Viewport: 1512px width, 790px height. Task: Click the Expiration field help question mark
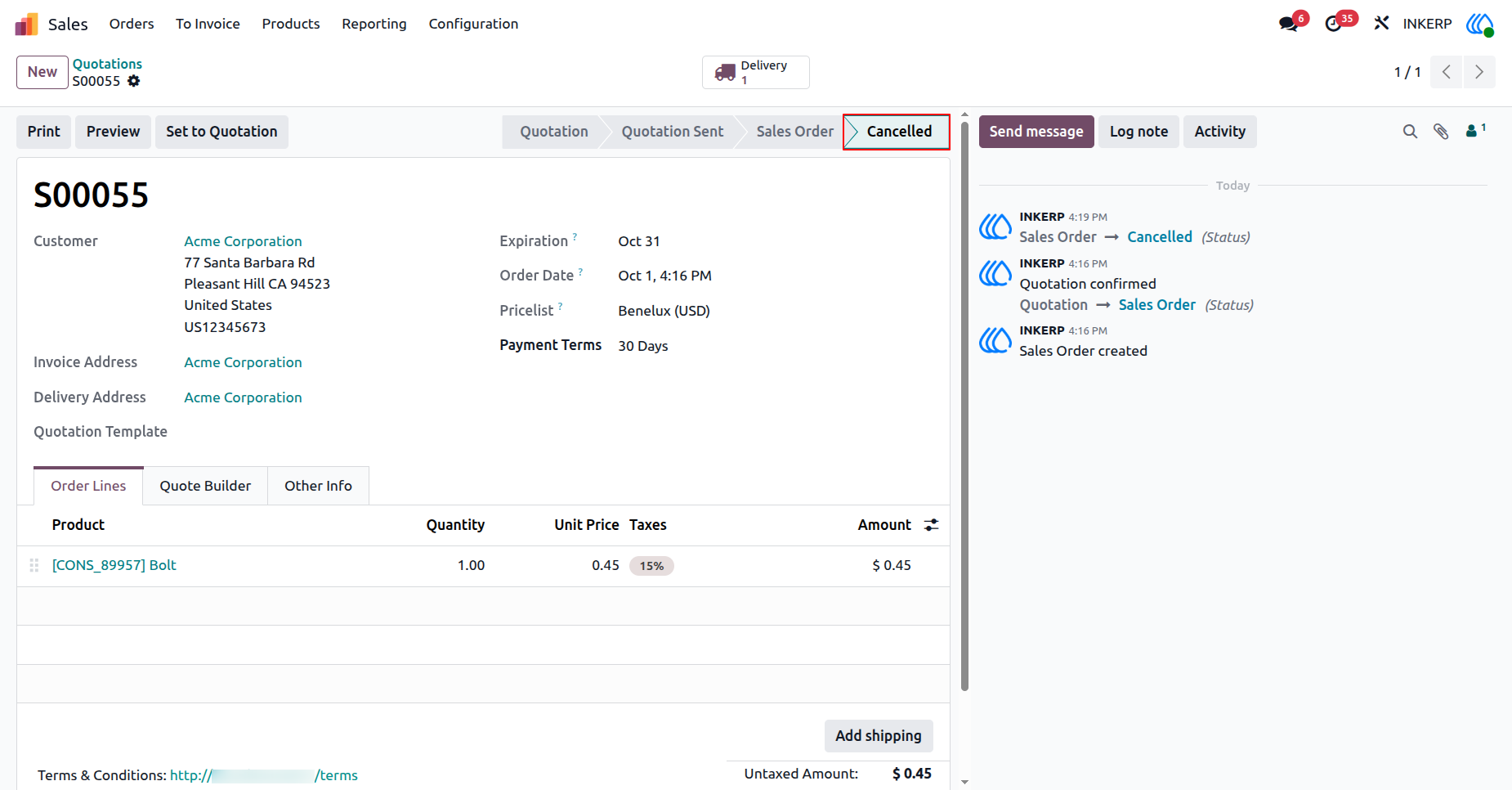[575, 236]
